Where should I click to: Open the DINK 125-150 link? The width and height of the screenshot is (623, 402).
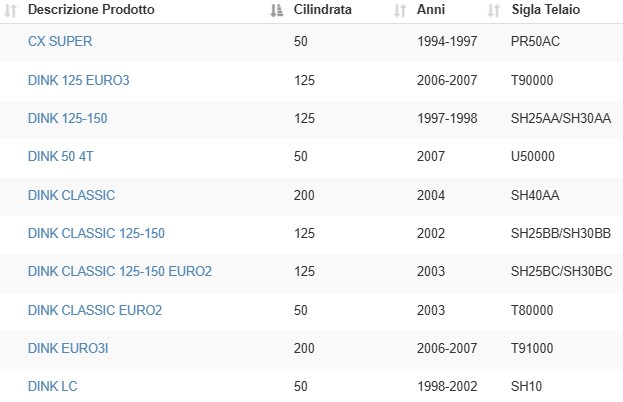click(x=68, y=118)
